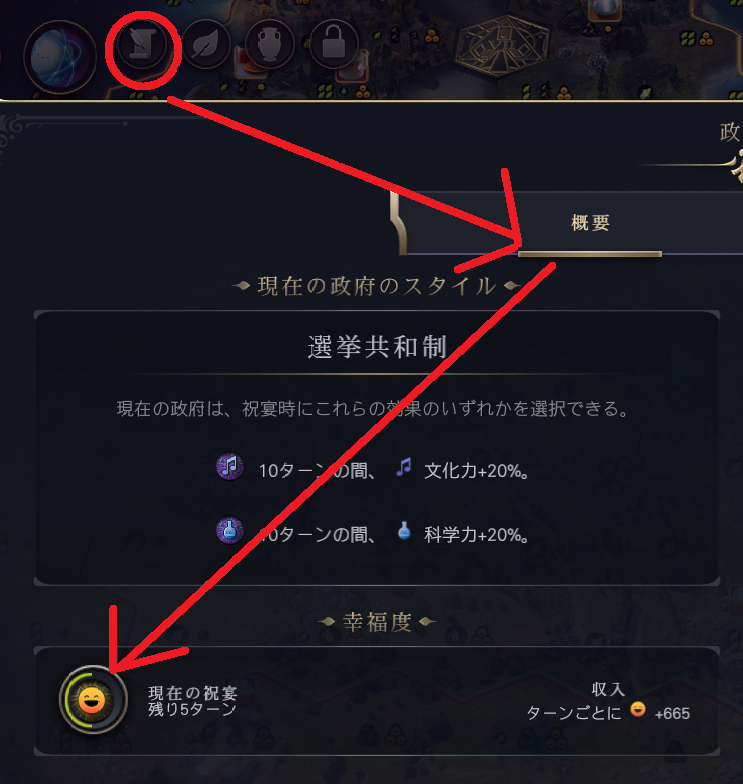
Task: Open the world globe icon
Action: coord(60,57)
